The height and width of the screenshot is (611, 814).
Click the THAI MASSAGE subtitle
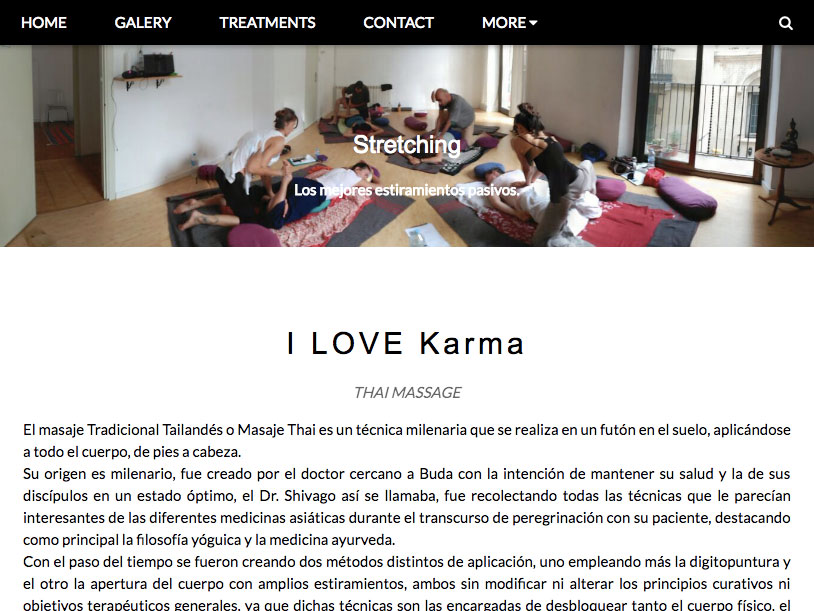(x=407, y=392)
